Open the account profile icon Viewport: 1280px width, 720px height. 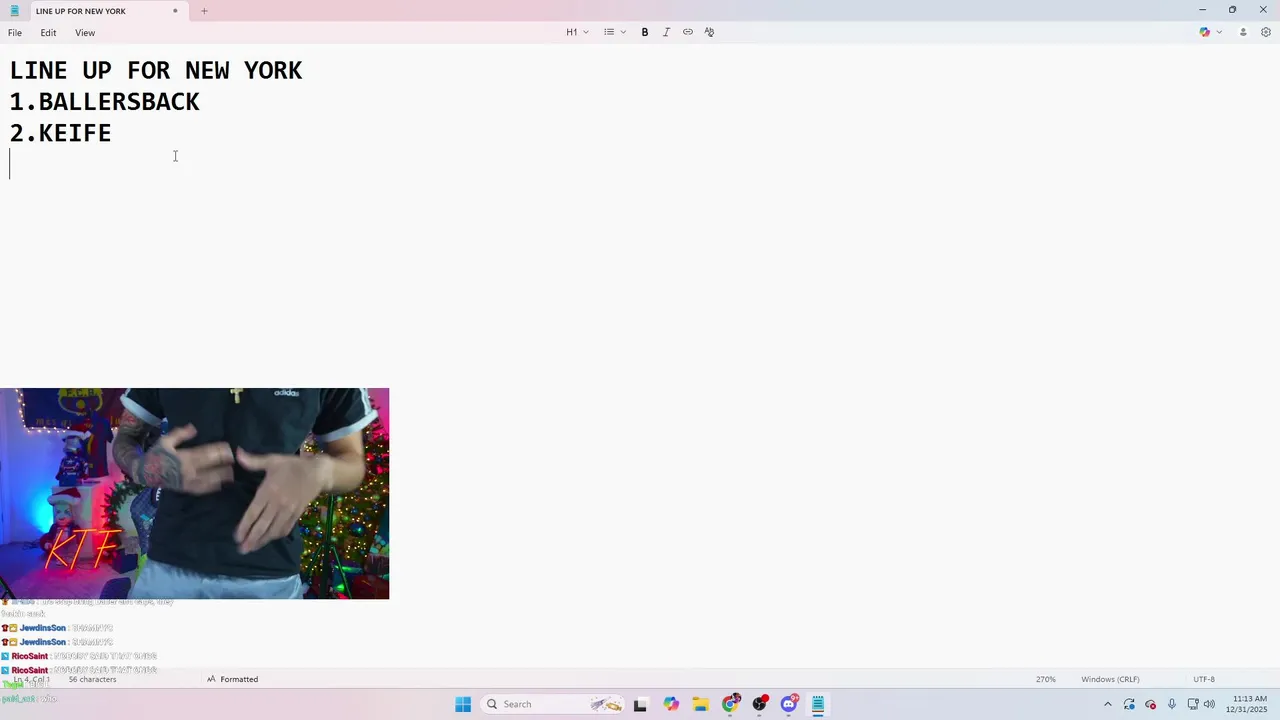[1243, 32]
